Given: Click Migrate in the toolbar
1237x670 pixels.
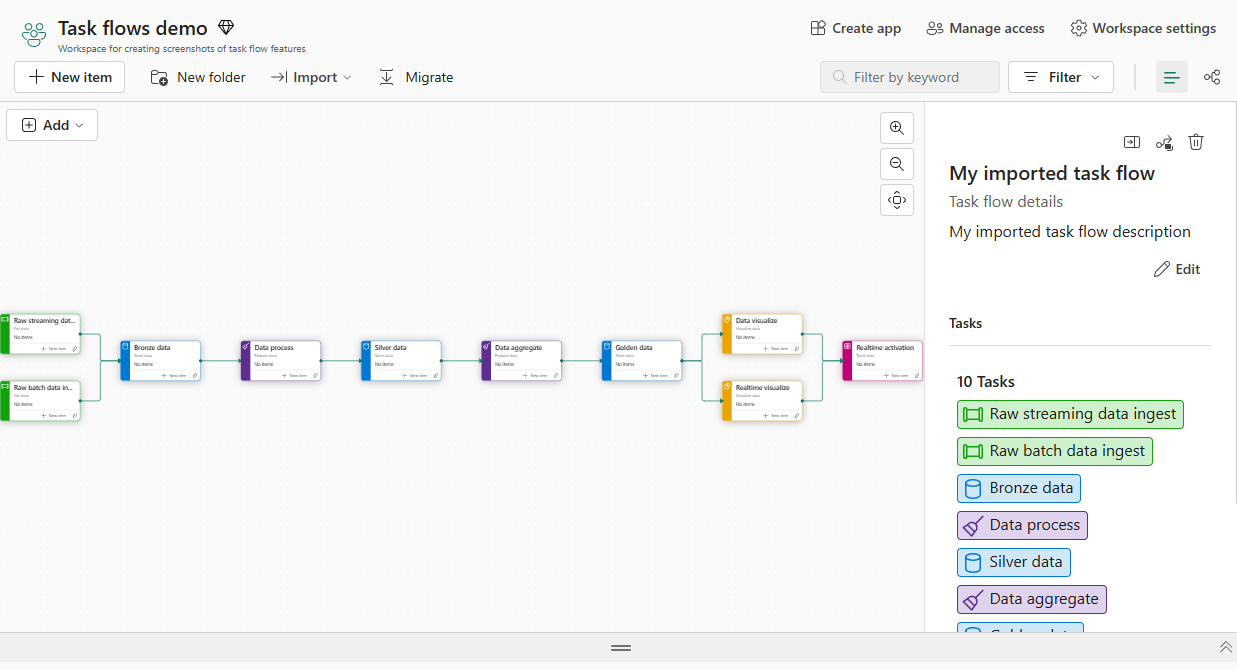Looking at the screenshot, I should (415, 77).
